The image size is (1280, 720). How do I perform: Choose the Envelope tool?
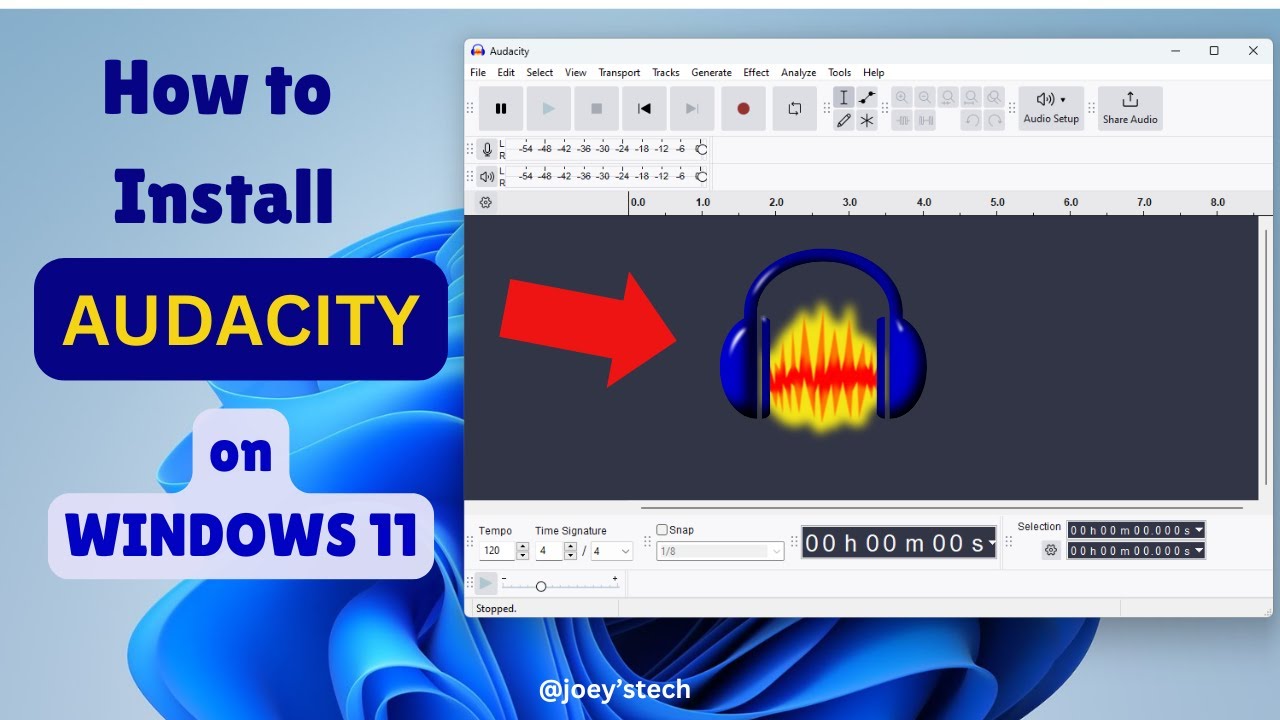coord(867,97)
